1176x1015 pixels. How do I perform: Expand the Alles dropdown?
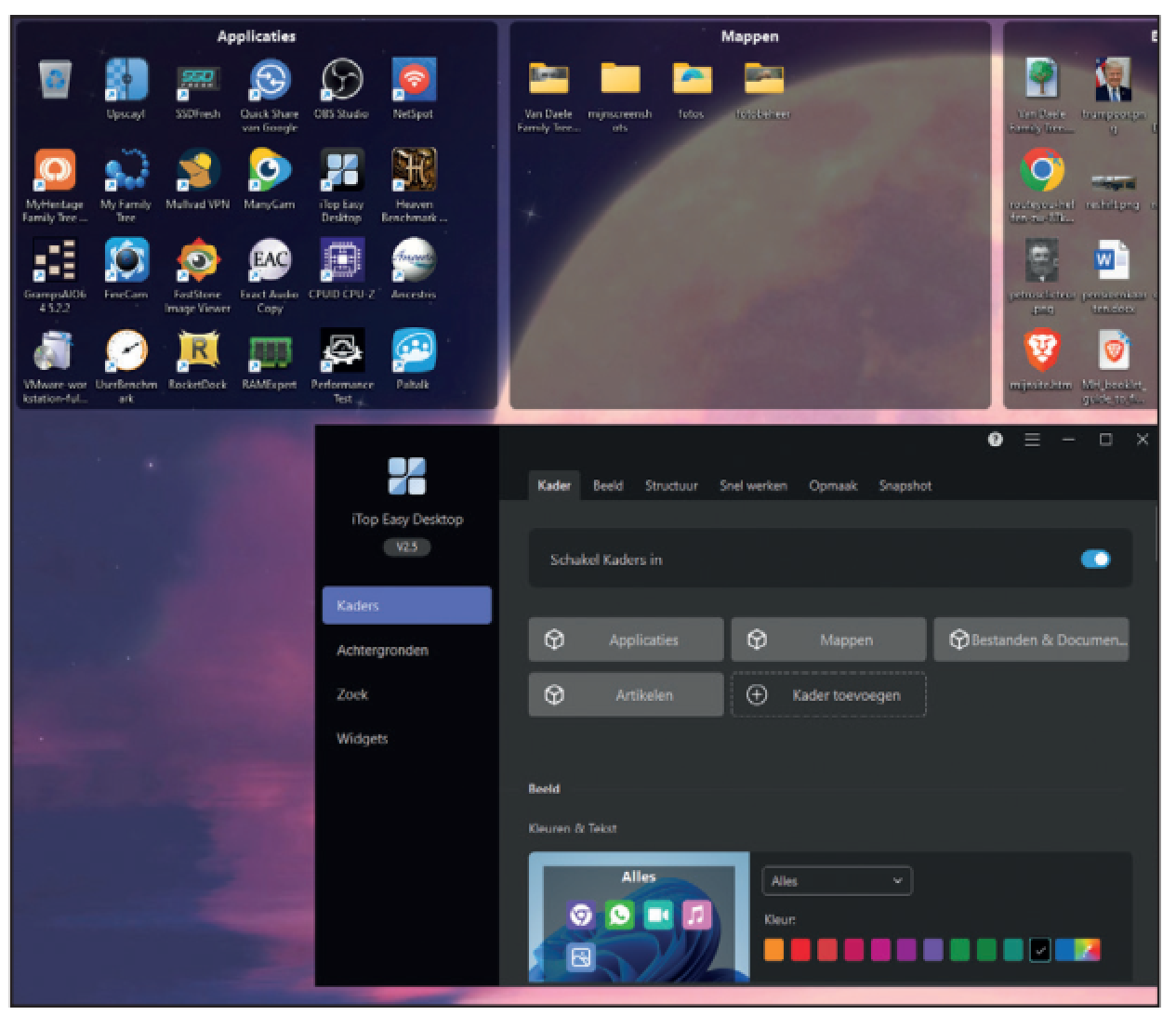click(837, 880)
